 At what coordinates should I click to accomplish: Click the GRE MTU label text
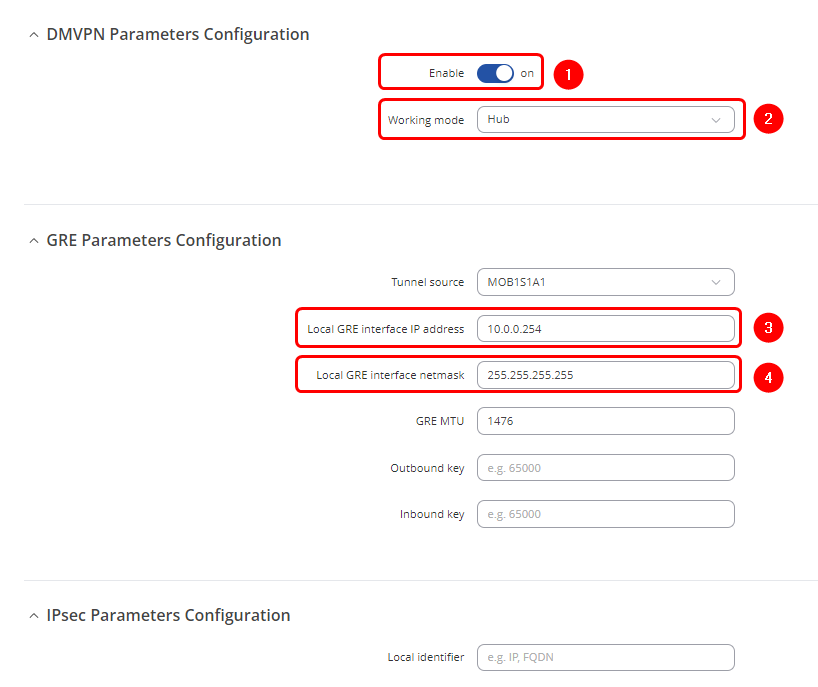[439, 422]
